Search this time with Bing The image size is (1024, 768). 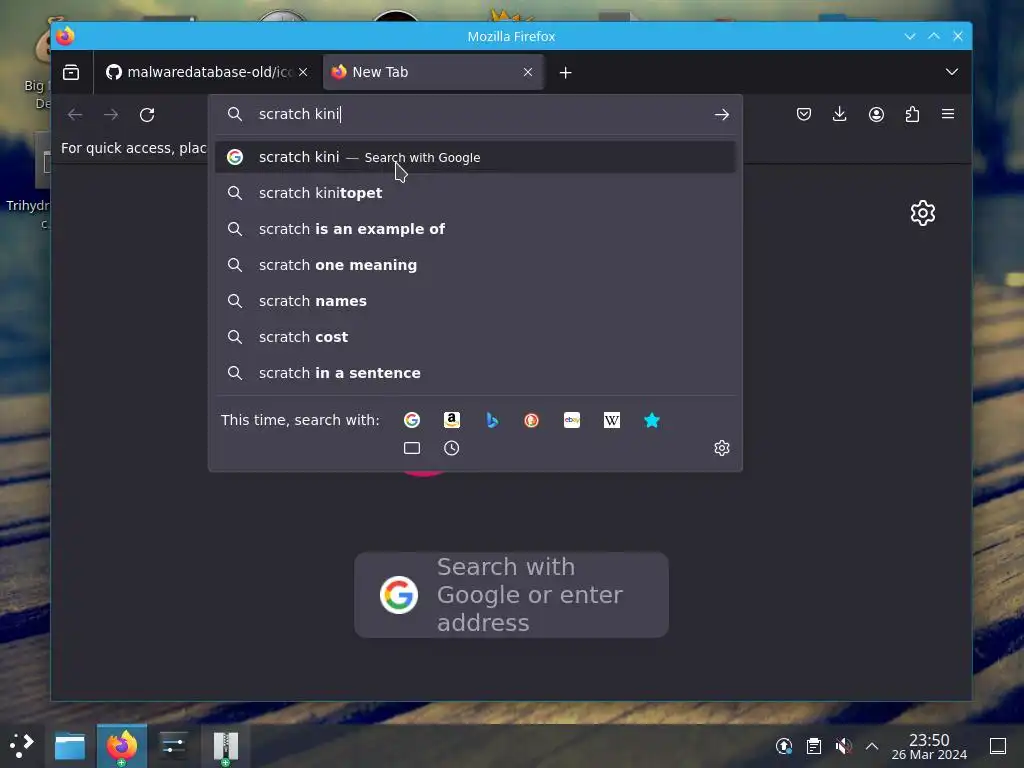pos(492,420)
